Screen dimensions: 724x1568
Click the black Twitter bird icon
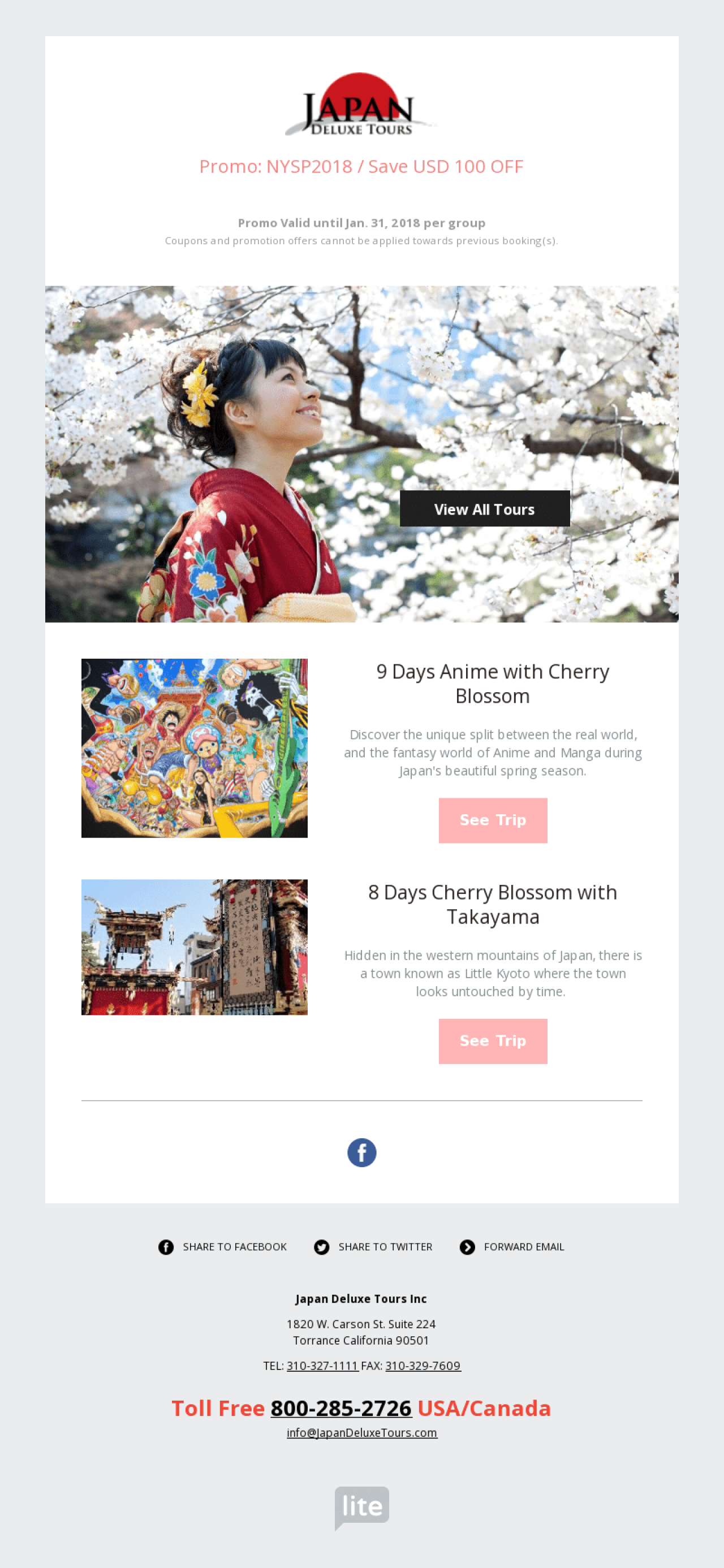[x=321, y=1247]
